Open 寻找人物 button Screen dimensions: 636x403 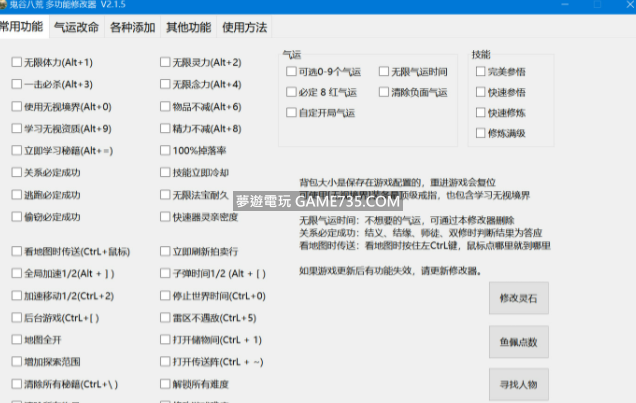[519, 384]
